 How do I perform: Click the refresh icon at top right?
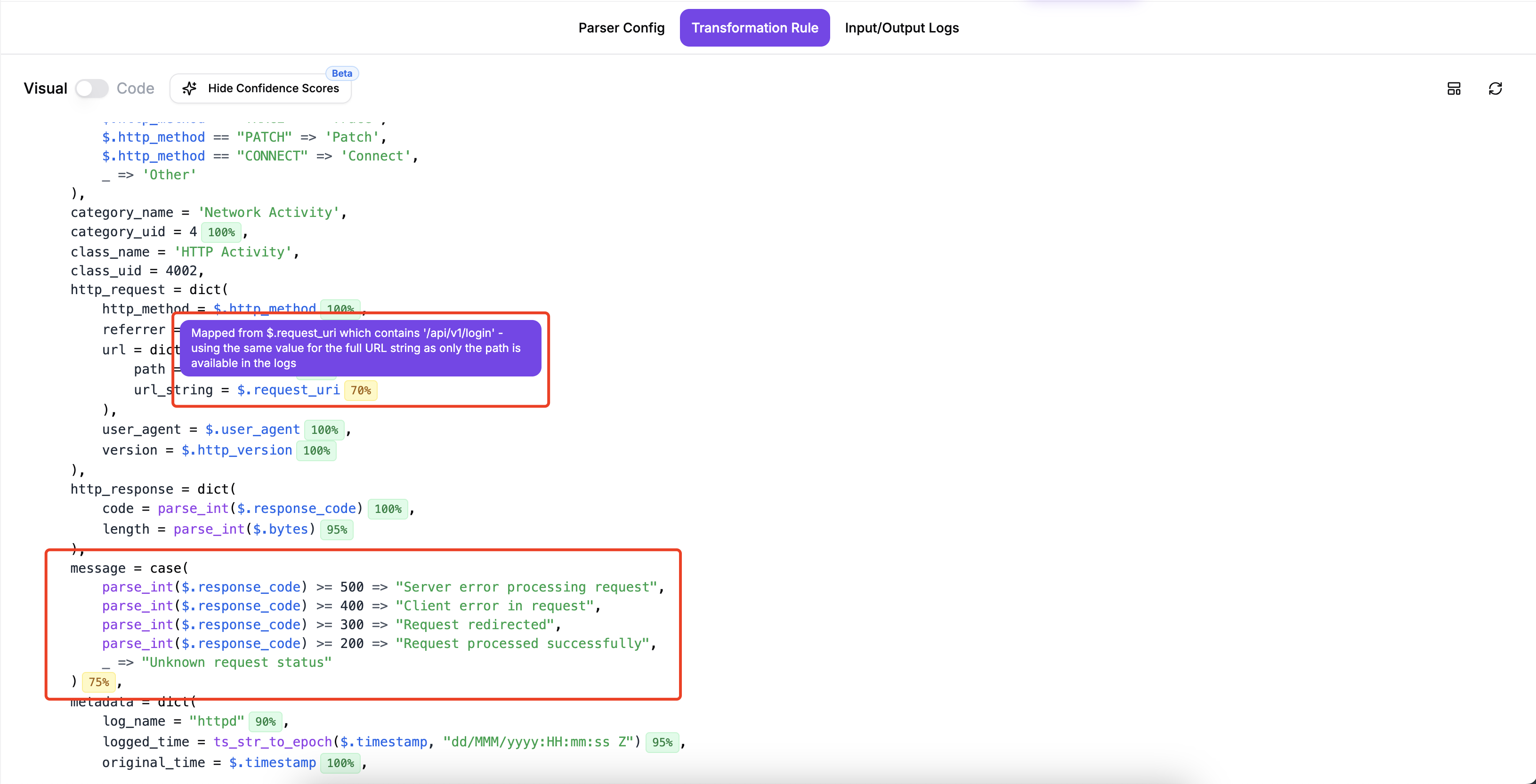coord(1495,89)
